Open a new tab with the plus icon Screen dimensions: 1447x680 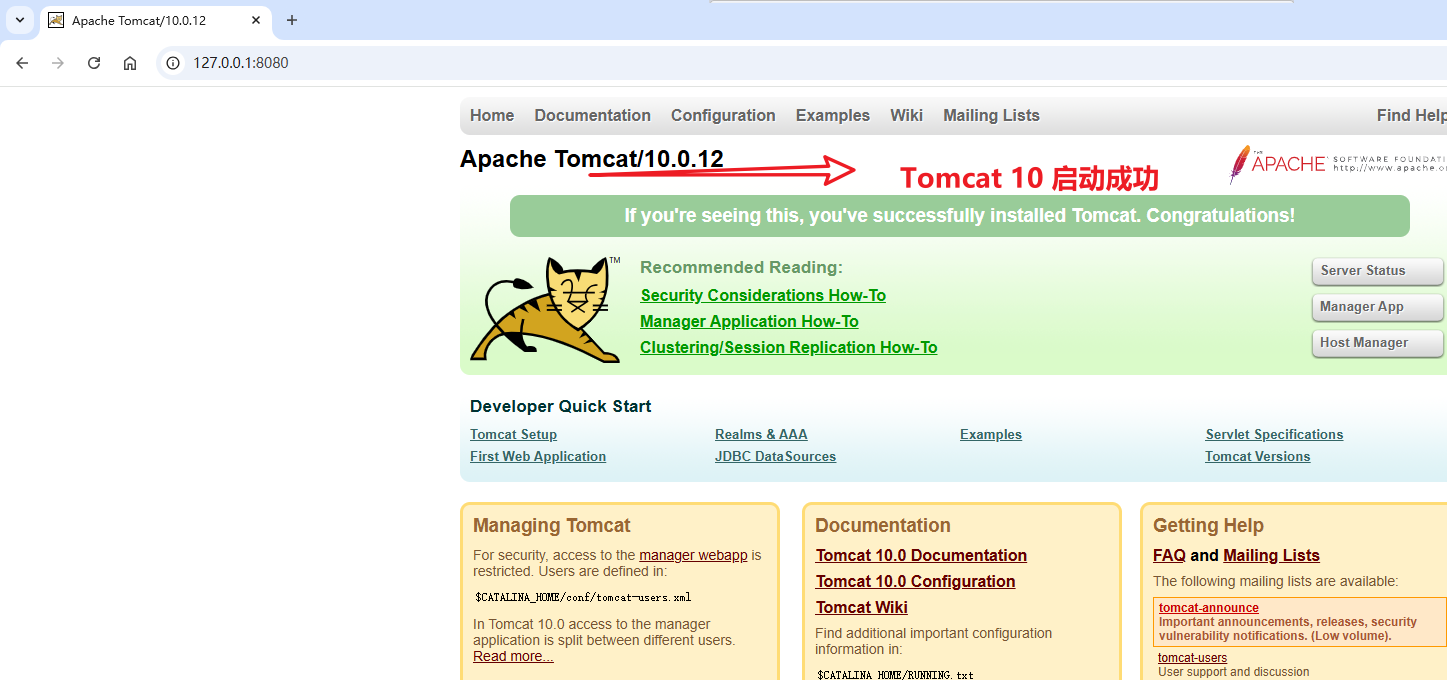pos(292,20)
